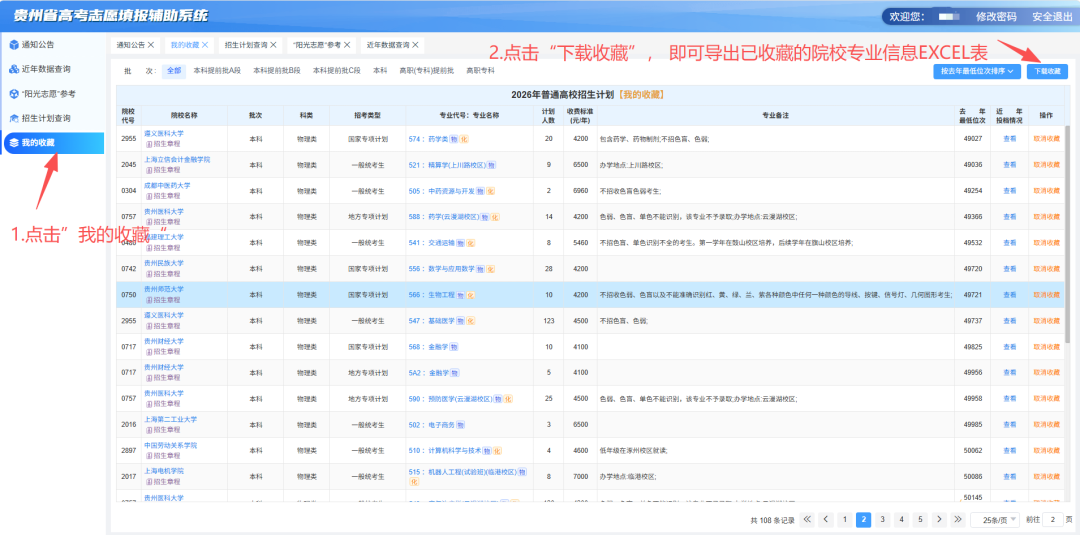1080x535 pixels.
Task: Open the 按去年最低位次排序 sort dropdown
Action: (977, 71)
